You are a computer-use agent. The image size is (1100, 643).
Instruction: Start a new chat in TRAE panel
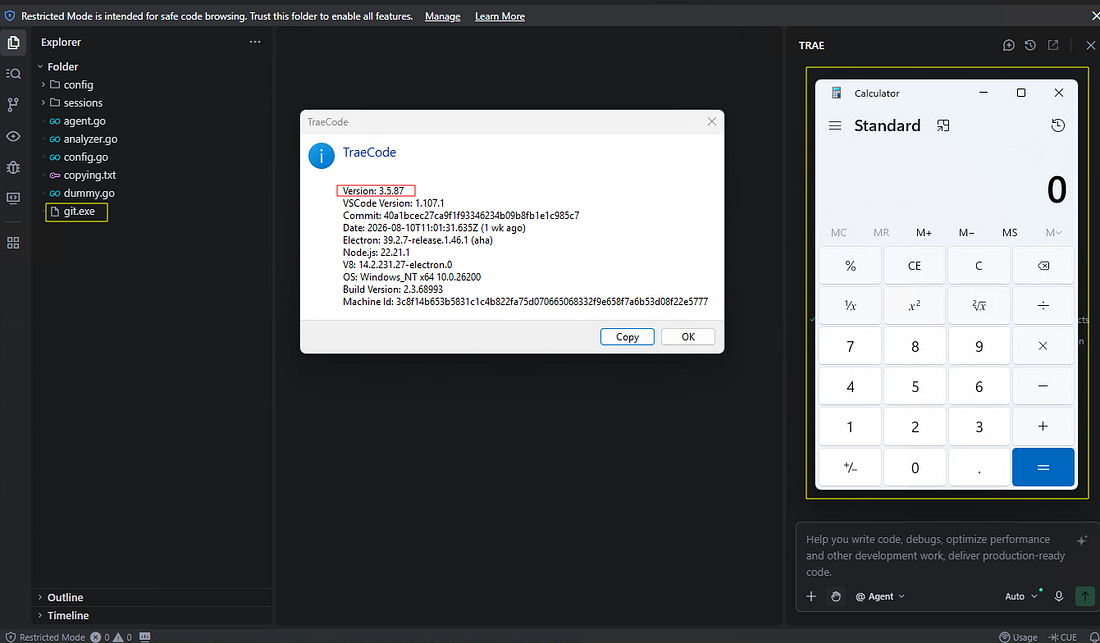[1009, 45]
